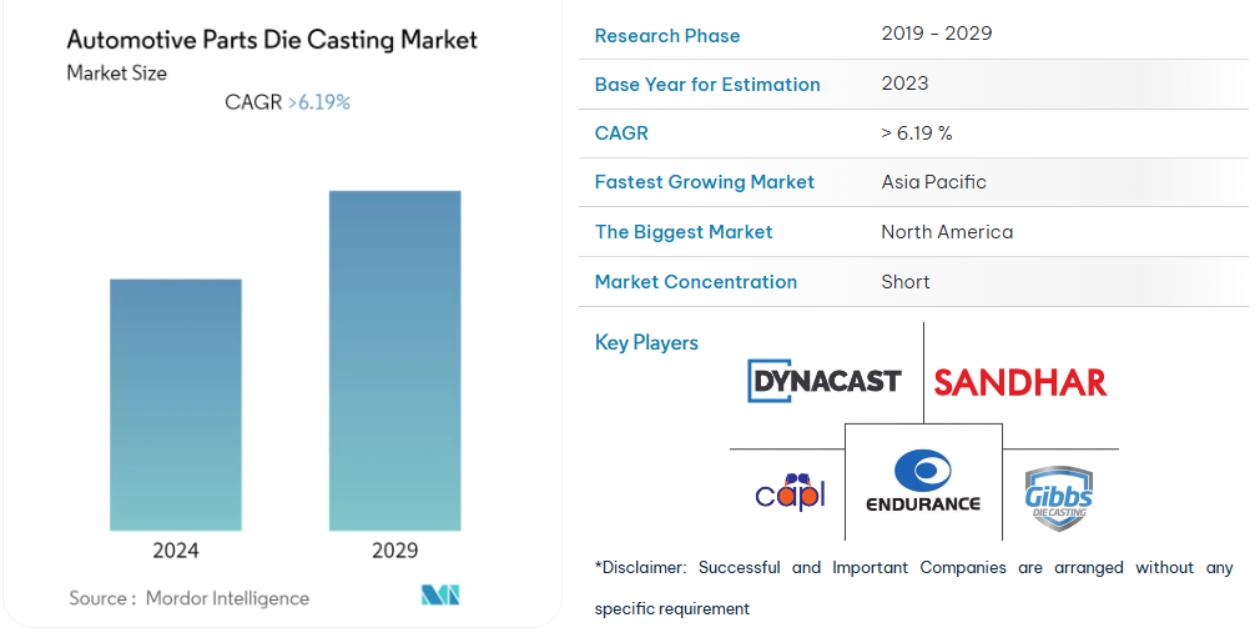Click the North America value
The height and width of the screenshot is (630, 1260).
[x=946, y=232]
